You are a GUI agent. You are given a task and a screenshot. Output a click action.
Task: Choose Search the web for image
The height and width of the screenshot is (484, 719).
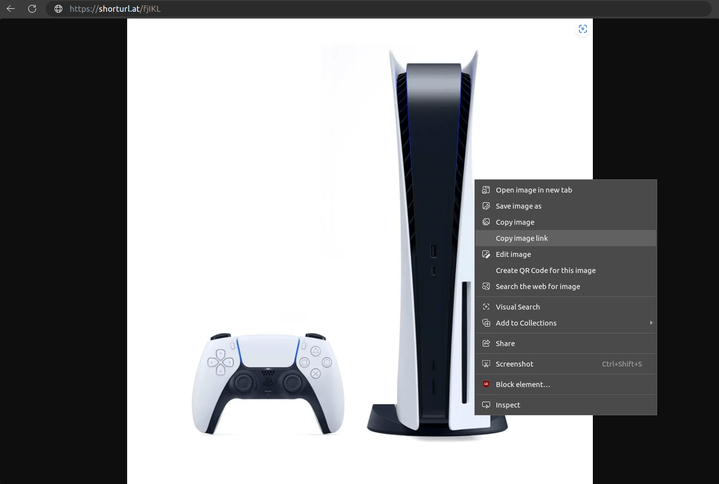pyautogui.click(x=566, y=286)
